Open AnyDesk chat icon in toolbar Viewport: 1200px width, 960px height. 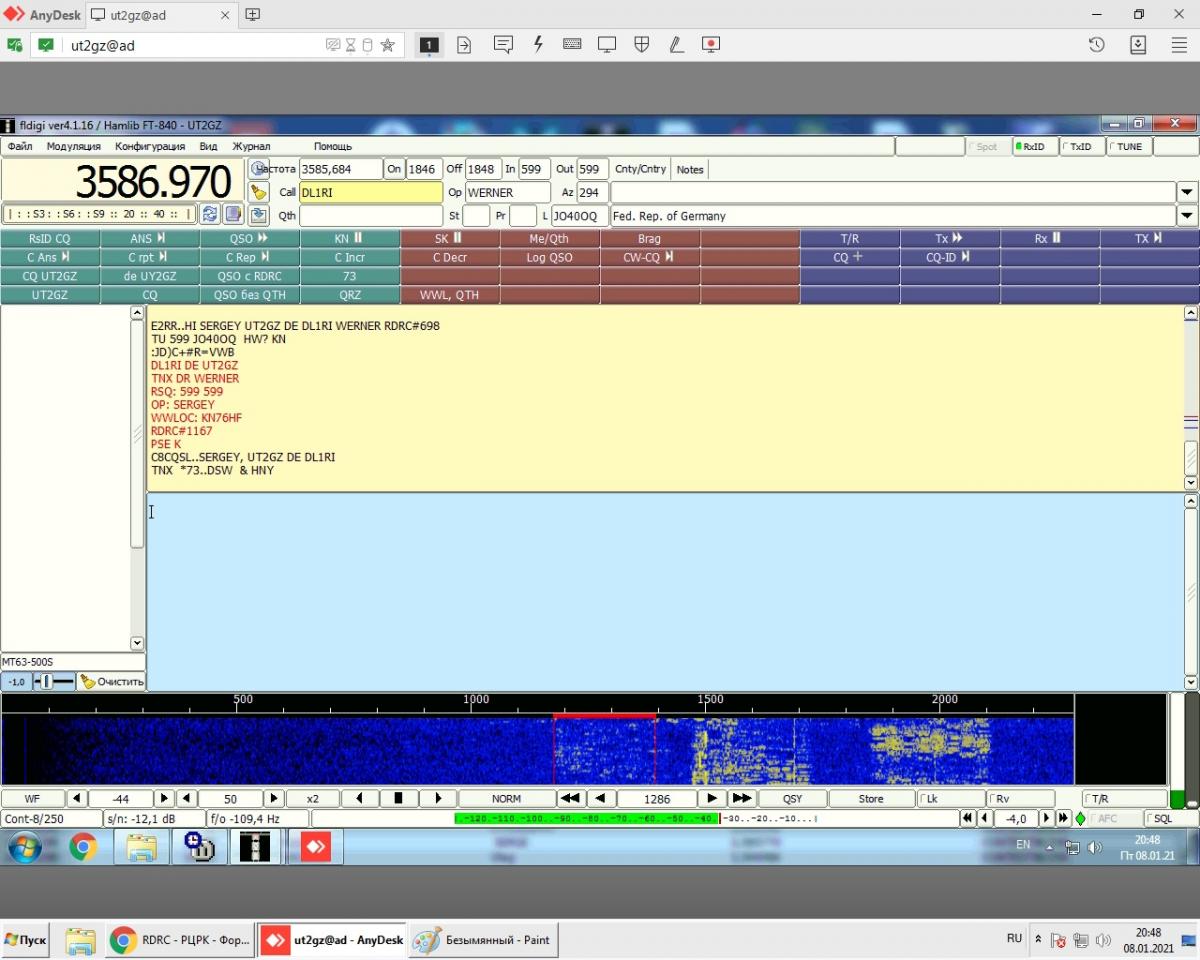click(503, 45)
